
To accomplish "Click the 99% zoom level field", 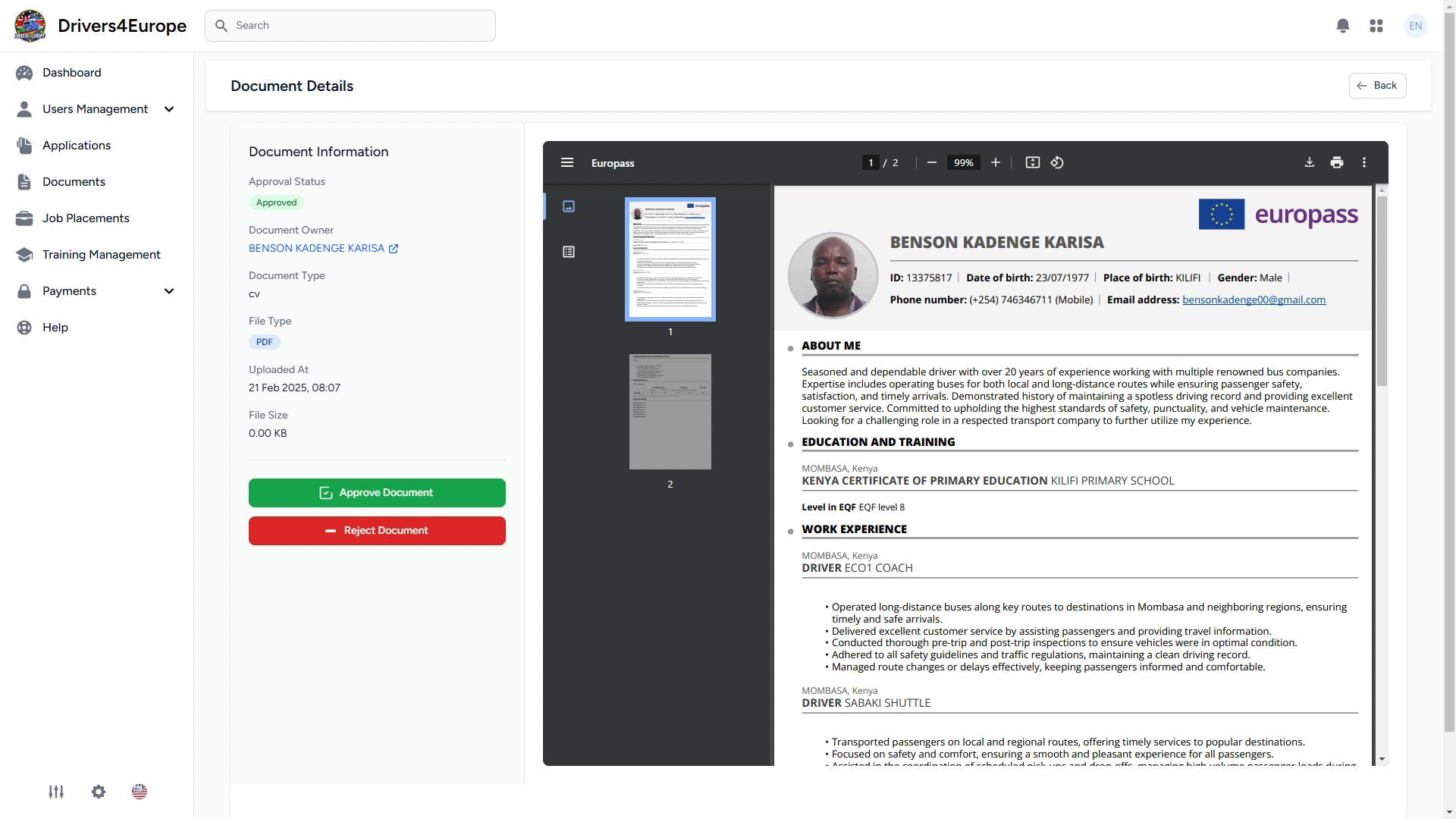I will [x=964, y=163].
